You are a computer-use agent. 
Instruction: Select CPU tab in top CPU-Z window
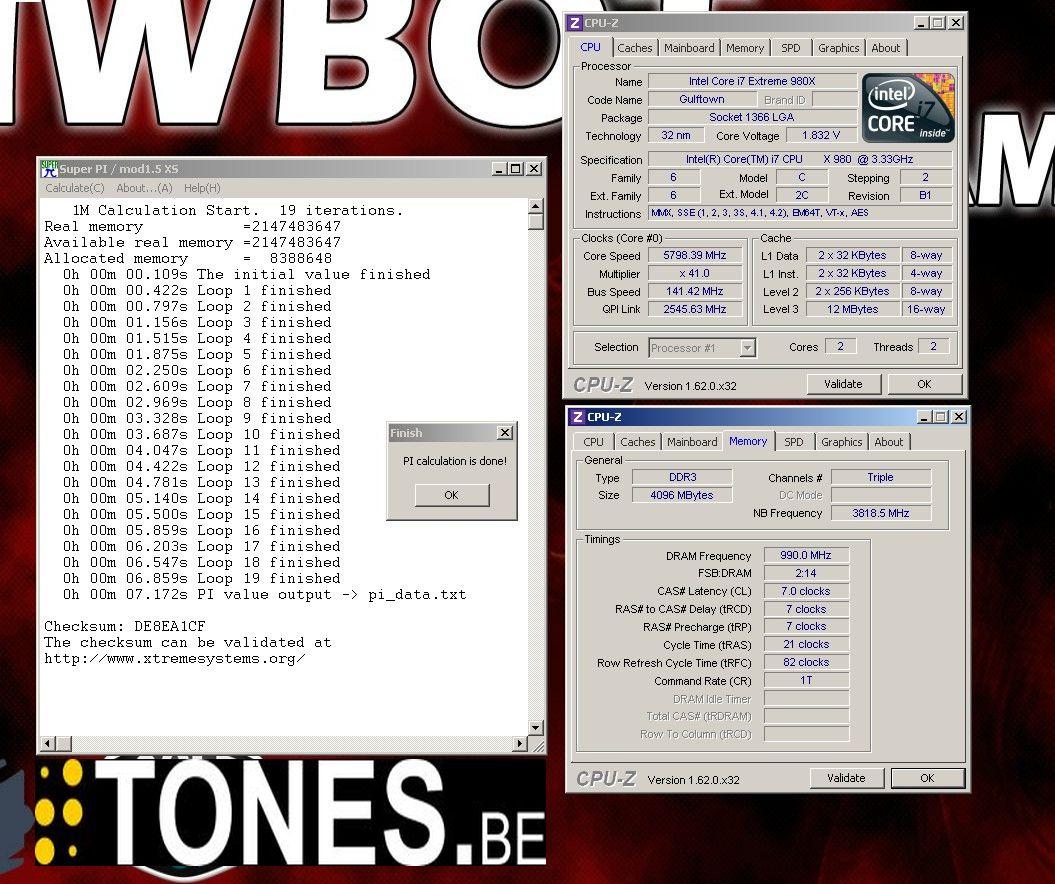tap(590, 47)
